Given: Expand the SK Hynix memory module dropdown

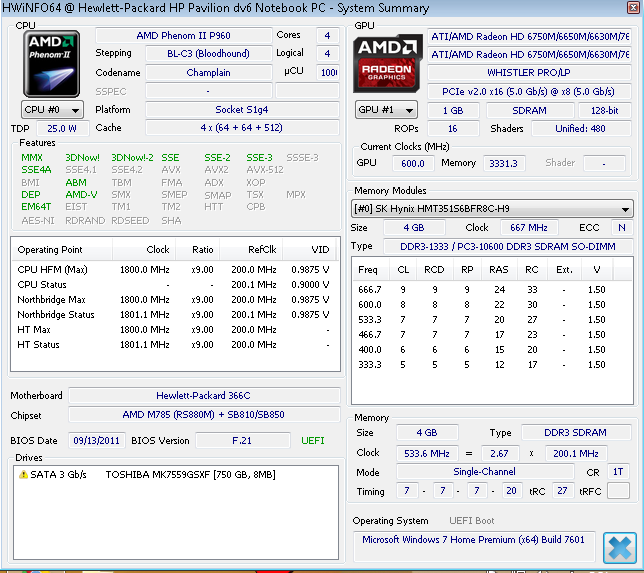Looking at the screenshot, I should [x=492, y=209].
